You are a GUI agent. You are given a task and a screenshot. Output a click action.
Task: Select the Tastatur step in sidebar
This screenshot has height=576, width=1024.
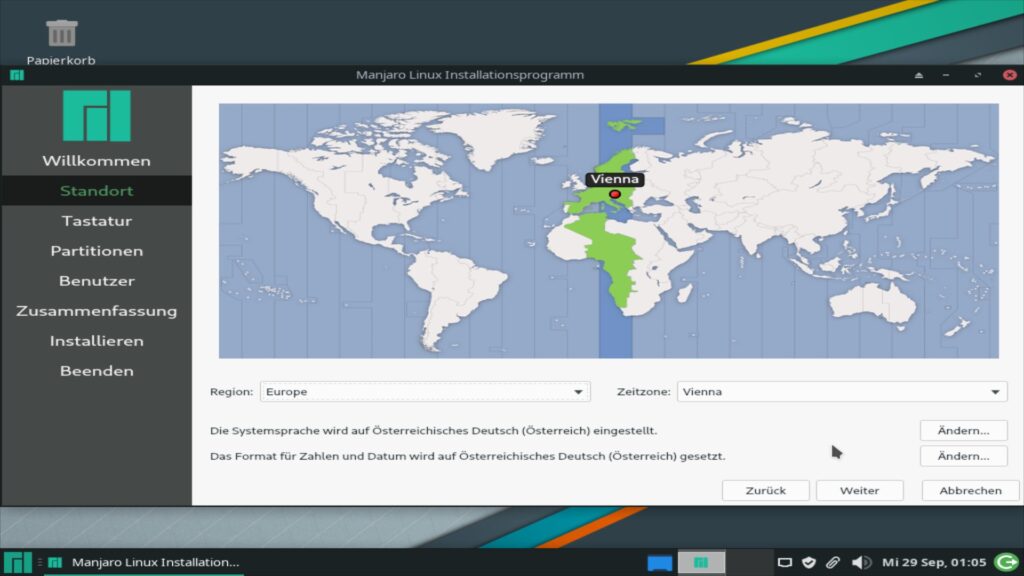pyautogui.click(x=97, y=221)
